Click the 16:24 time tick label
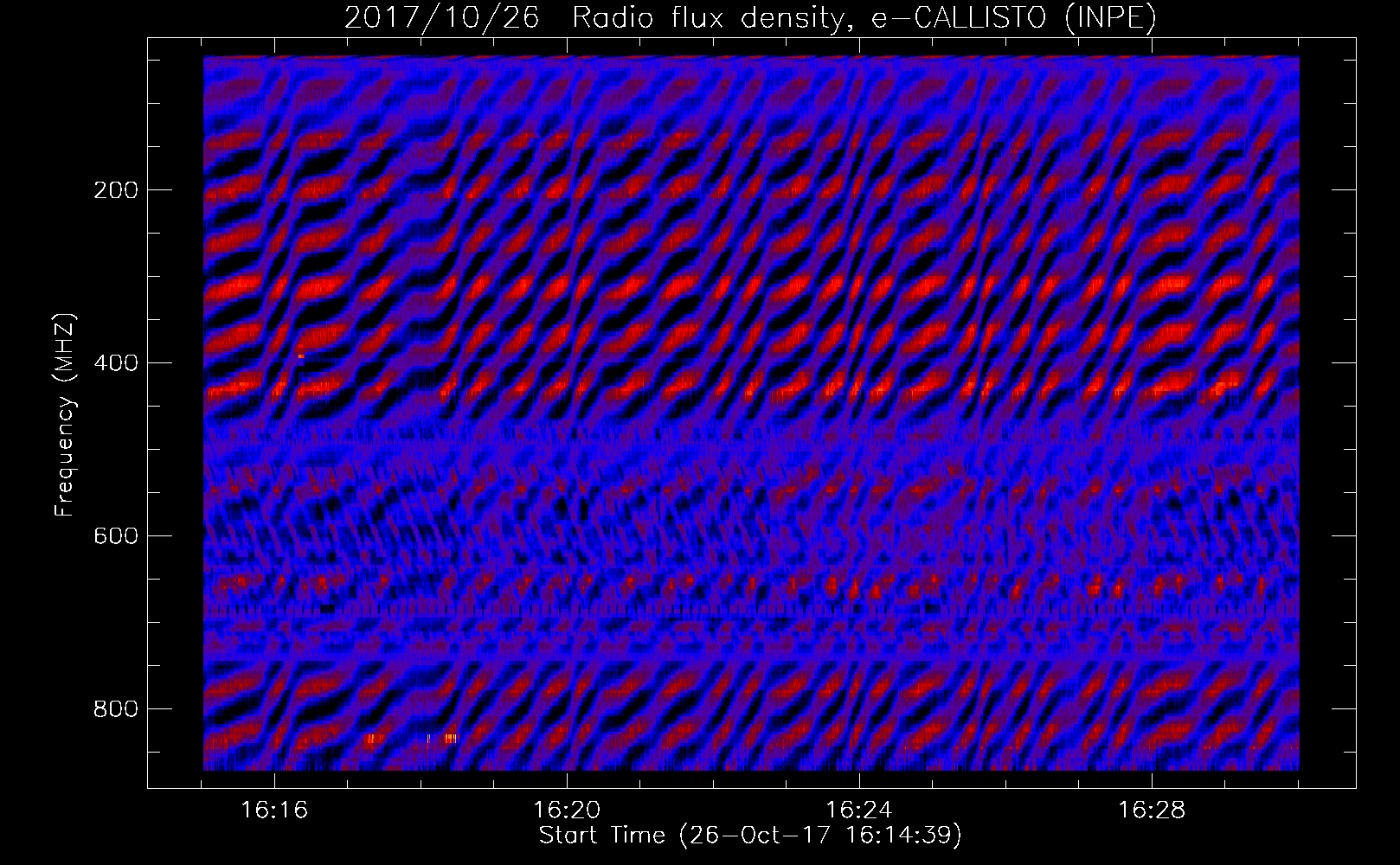The image size is (1400, 865). tap(859, 811)
